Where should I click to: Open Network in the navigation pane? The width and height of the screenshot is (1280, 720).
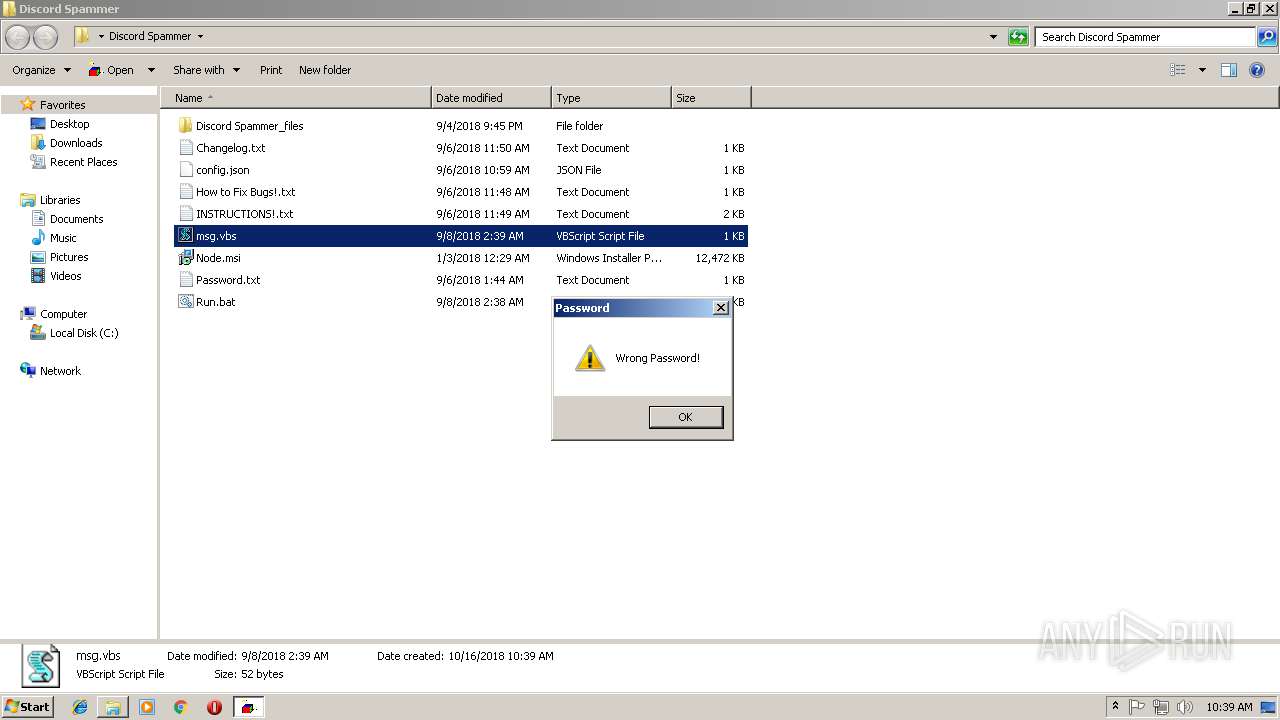(x=60, y=371)
